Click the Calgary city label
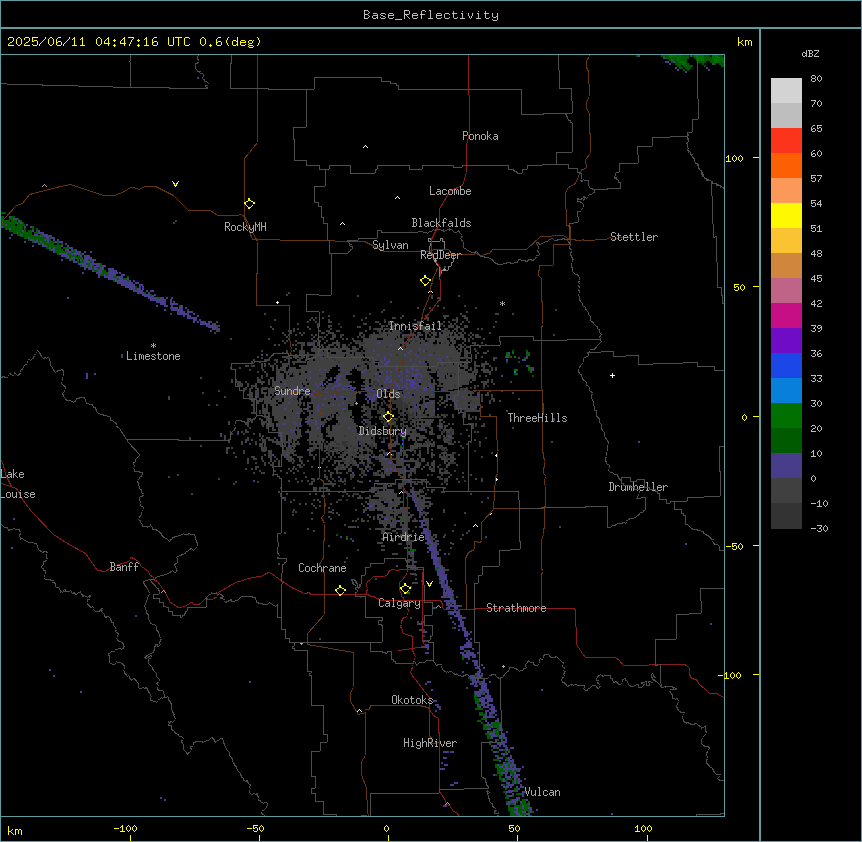The height and width of the screenshot is (842, 862). click(400, 603)
